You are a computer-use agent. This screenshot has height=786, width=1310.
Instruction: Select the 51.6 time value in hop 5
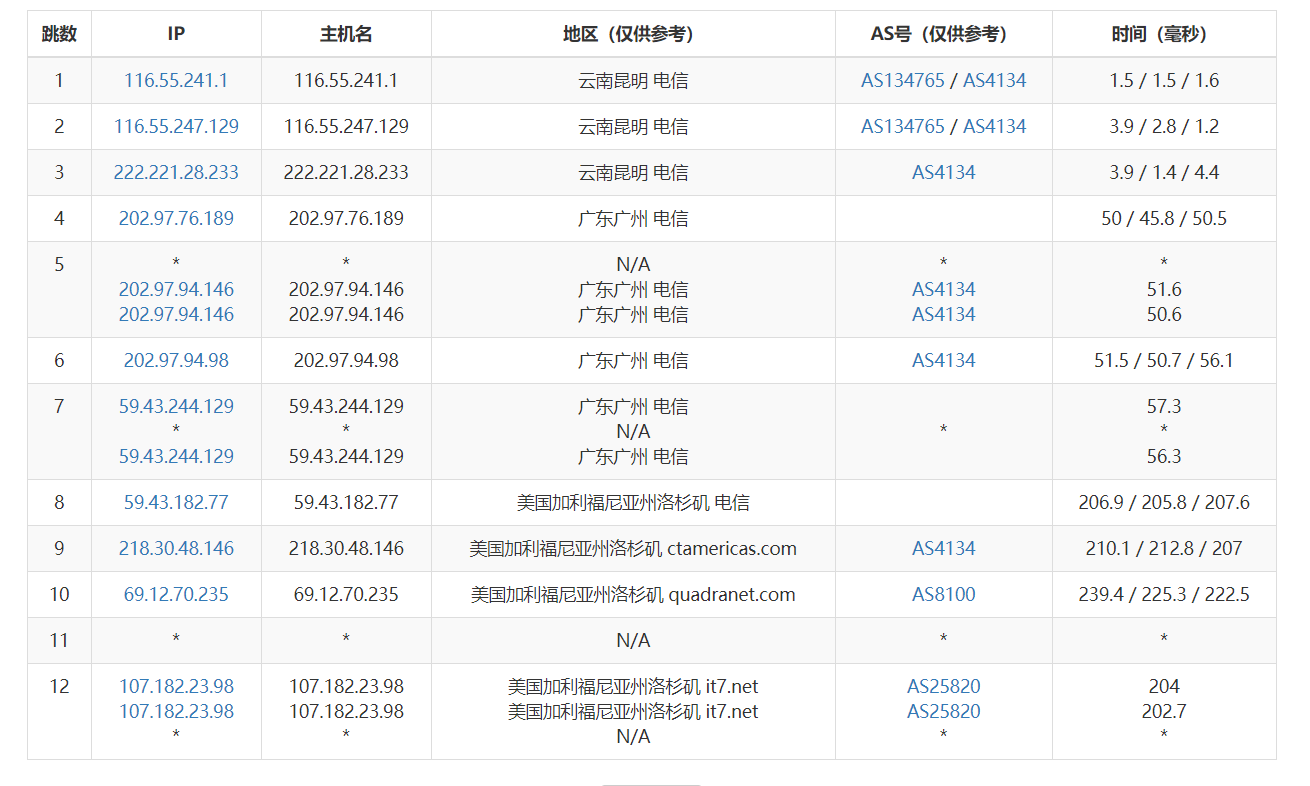point(1164,290)
